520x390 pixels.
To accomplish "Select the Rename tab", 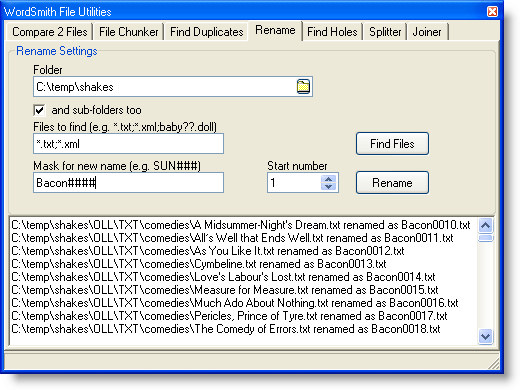I will 275,31.
